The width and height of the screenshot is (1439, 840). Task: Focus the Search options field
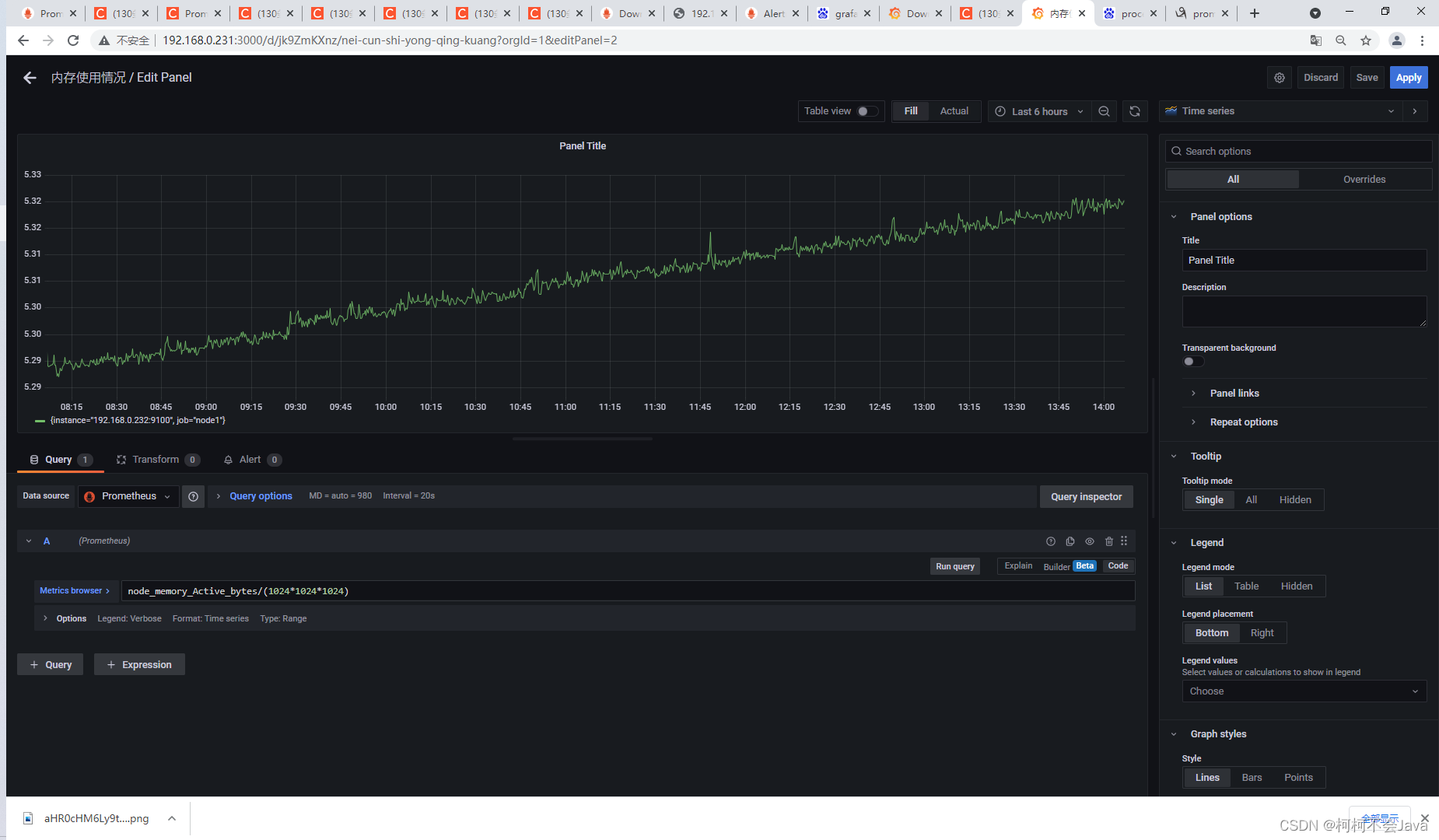[1298, 152]
